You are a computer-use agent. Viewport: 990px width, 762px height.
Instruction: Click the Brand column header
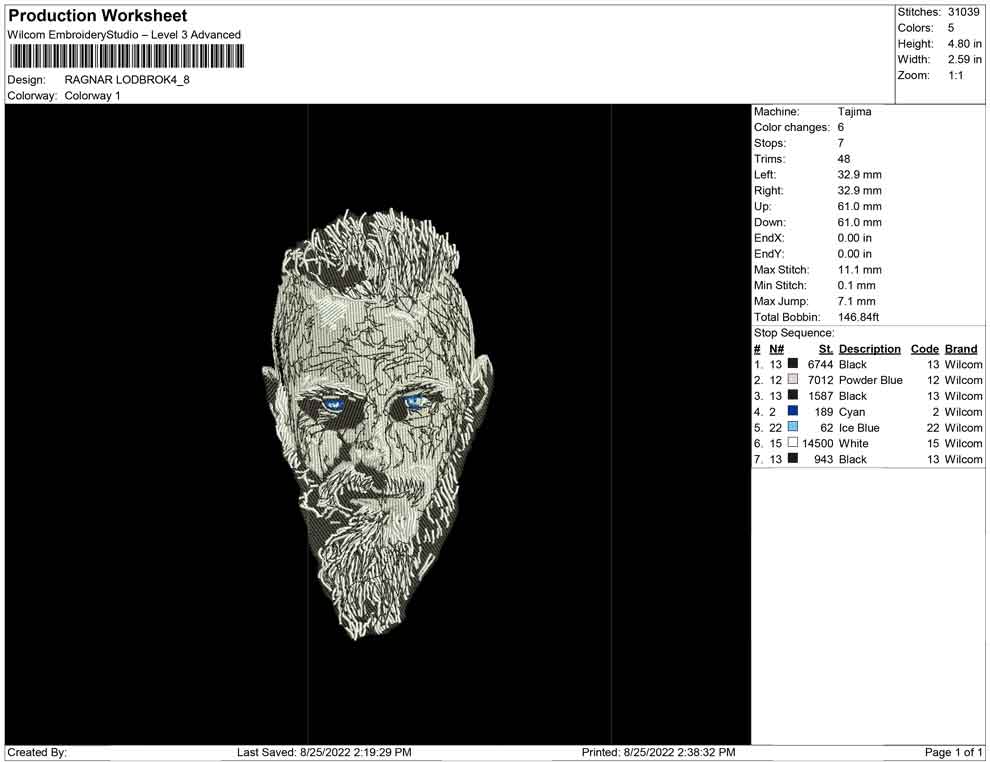[x=960, y=349]
